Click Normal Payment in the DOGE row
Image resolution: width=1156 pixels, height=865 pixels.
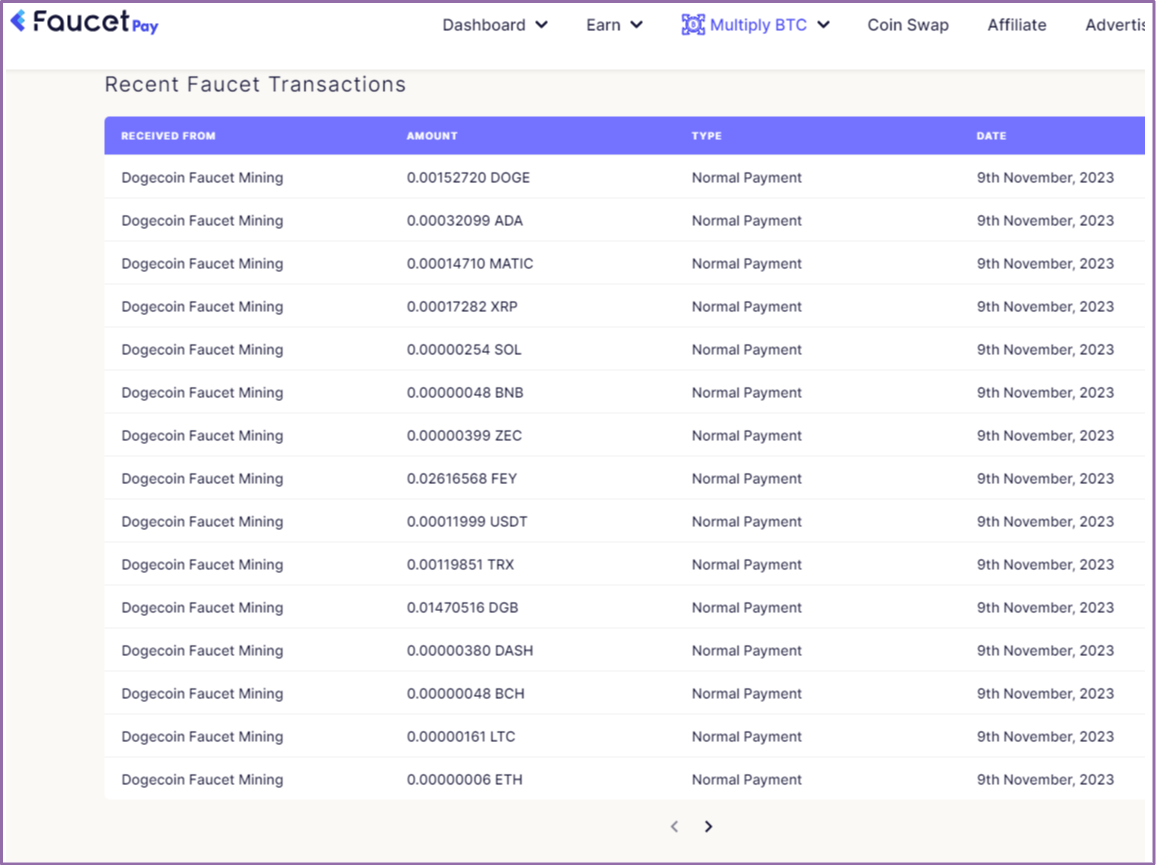click(746, 178)
